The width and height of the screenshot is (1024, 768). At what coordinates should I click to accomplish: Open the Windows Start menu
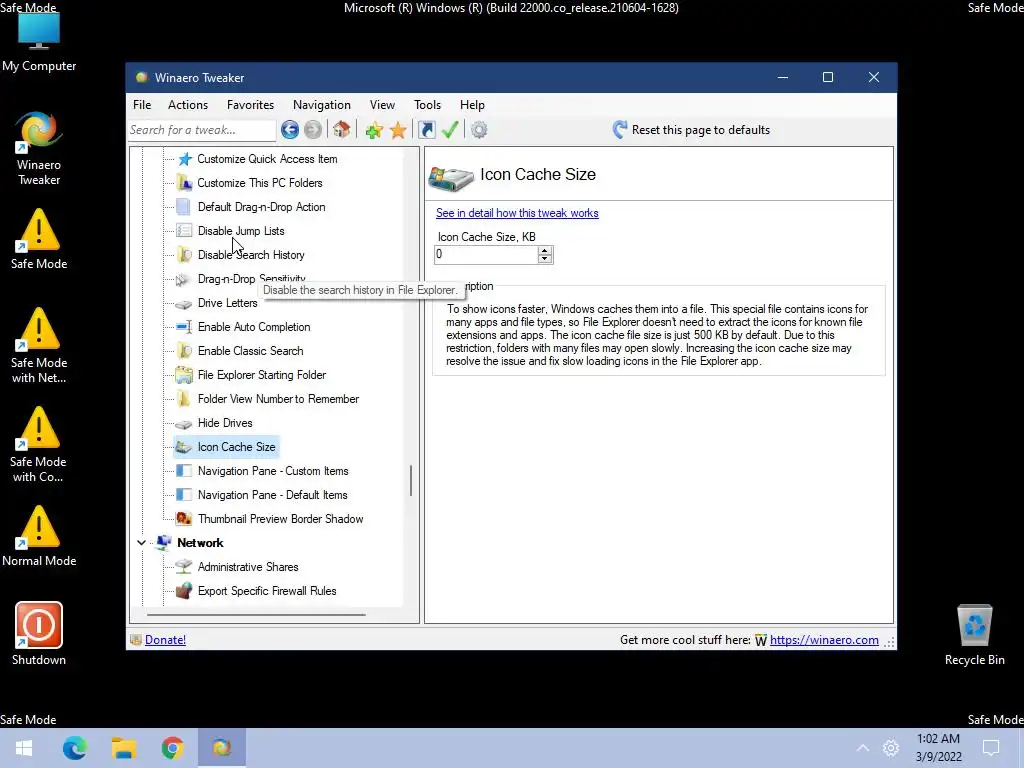click(x=24, y=748)
